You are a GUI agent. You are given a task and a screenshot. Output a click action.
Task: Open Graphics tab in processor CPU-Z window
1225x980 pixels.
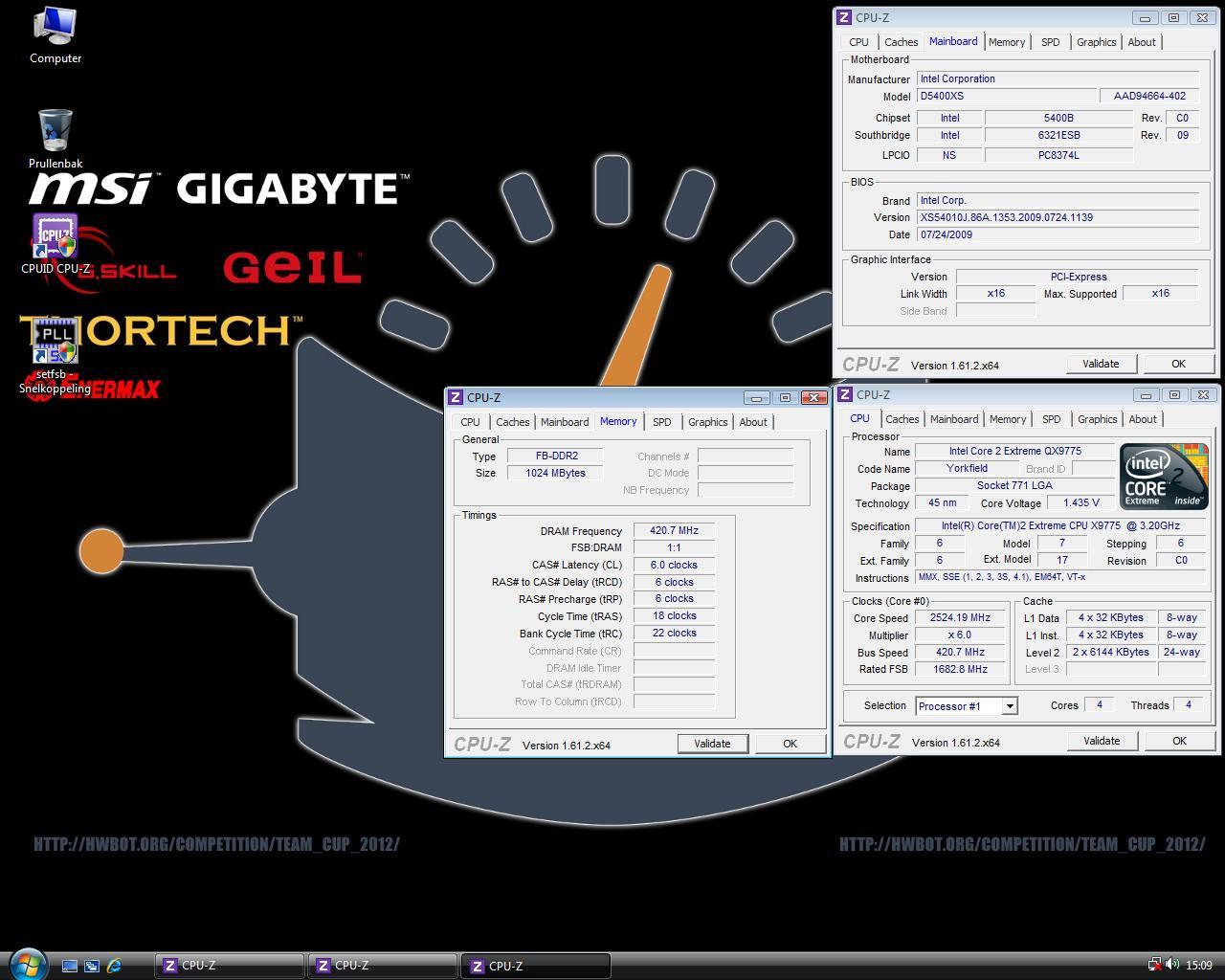pyautogui.click(x=1097, y=419)
